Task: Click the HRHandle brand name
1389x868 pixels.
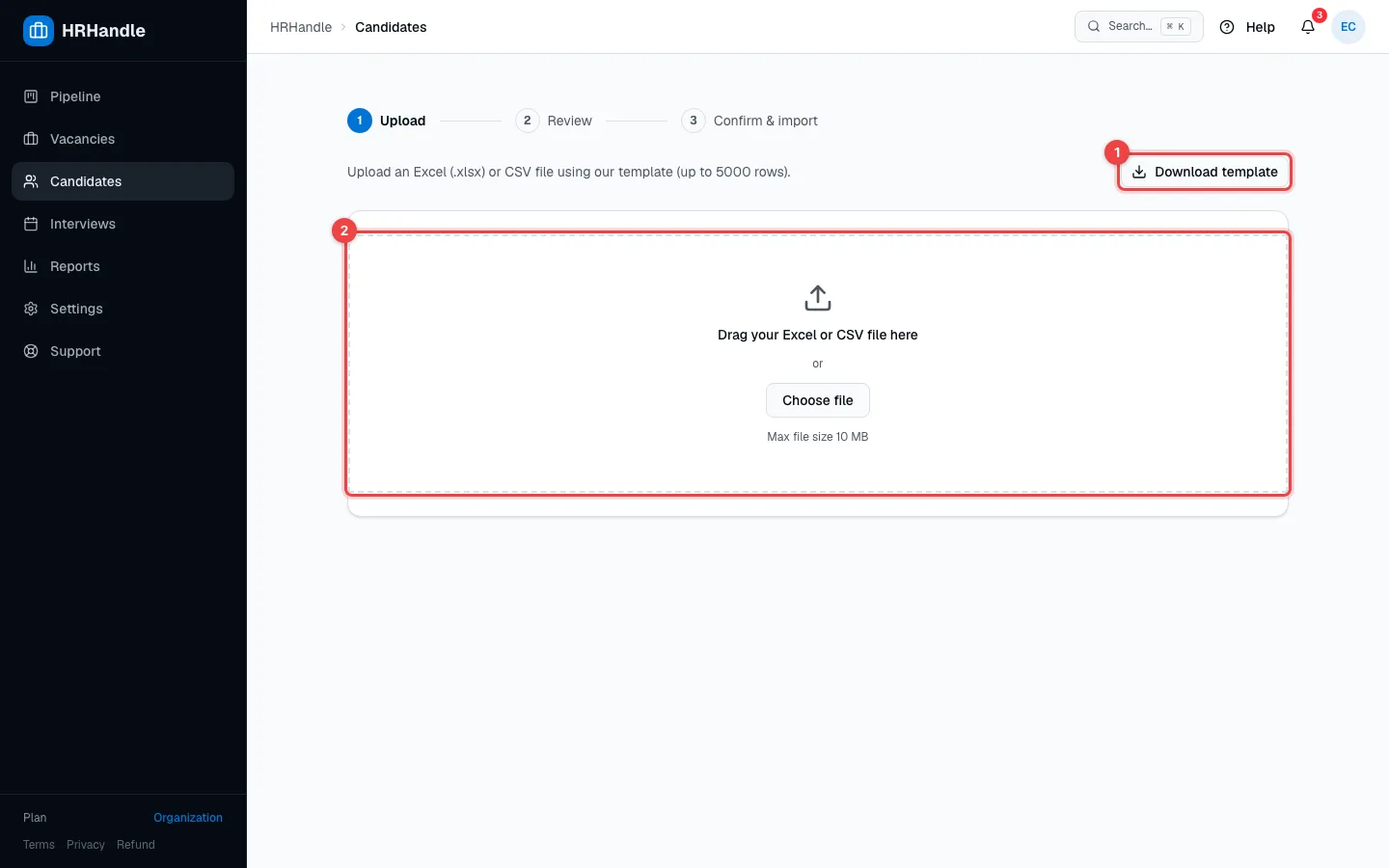Action: (x=103, y=31)
